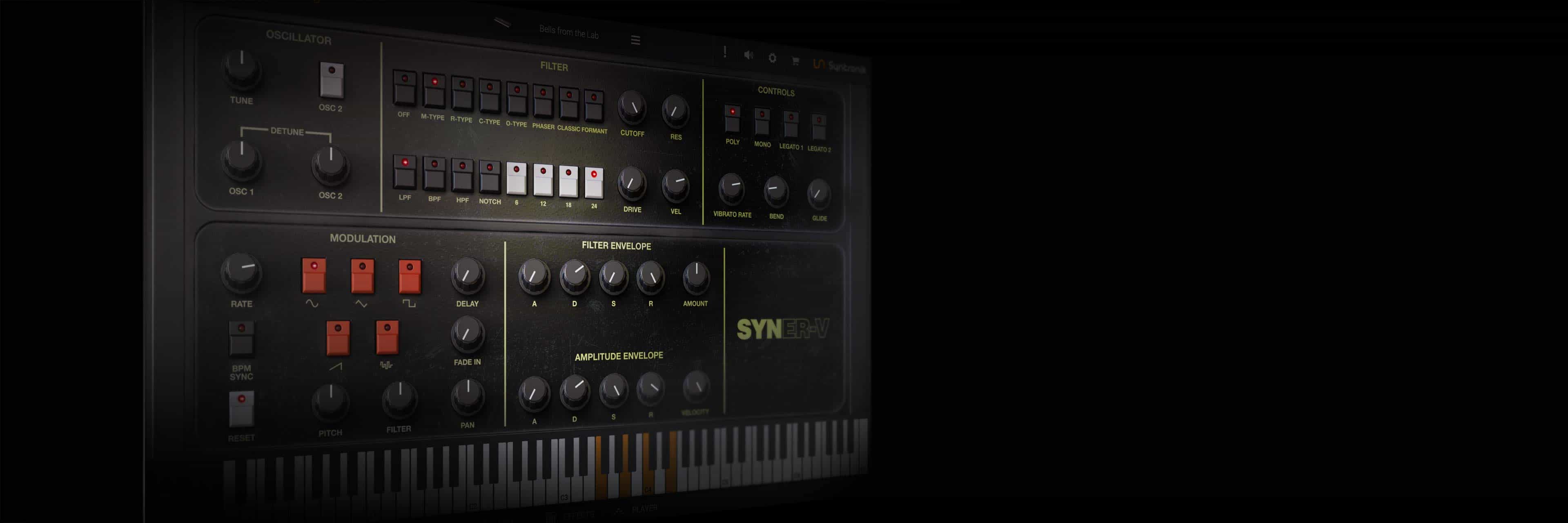Select the CLASSIC filter button
The height and width of the screenshot is (523, 1568).
coord(568,103)
